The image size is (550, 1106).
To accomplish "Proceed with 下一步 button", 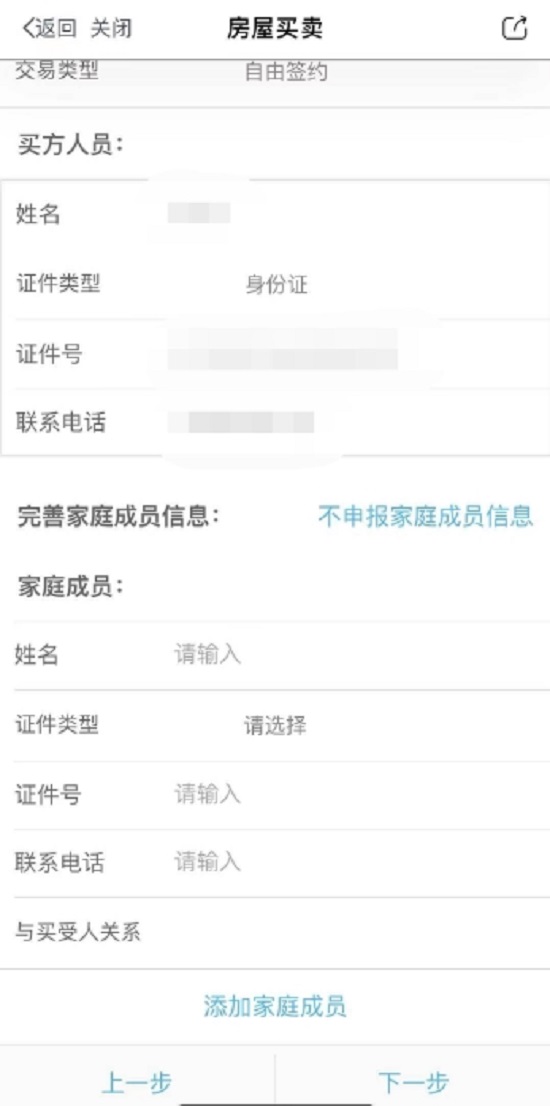I will coord(413,1082).
